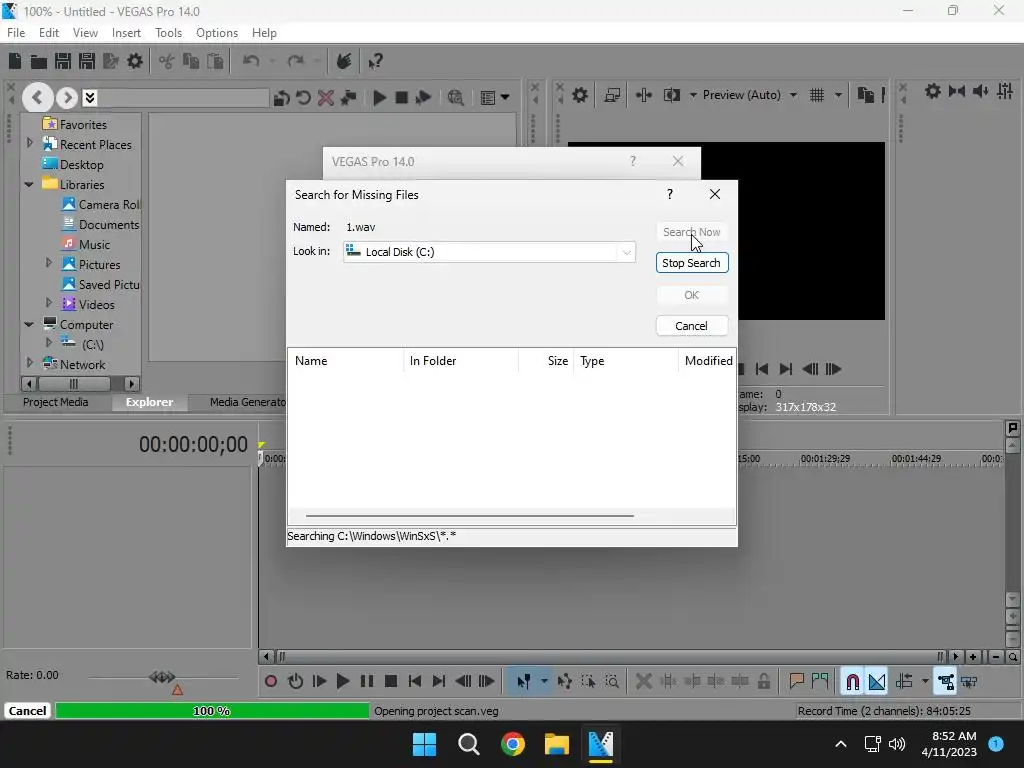1024x768 pixels.
Task: Open Video Preview properties gear icon
Action: coord(579,95)
